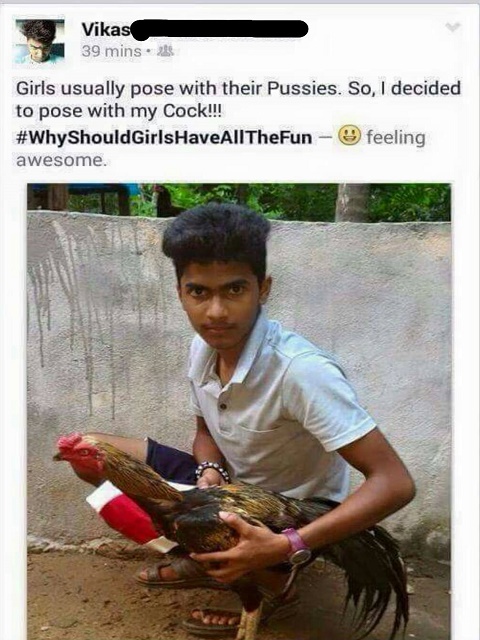Image resolution: width=480 pixels, height=640 pixels.
Task: Open the Vikas profile name link
Action: click(x=106, y=29)
